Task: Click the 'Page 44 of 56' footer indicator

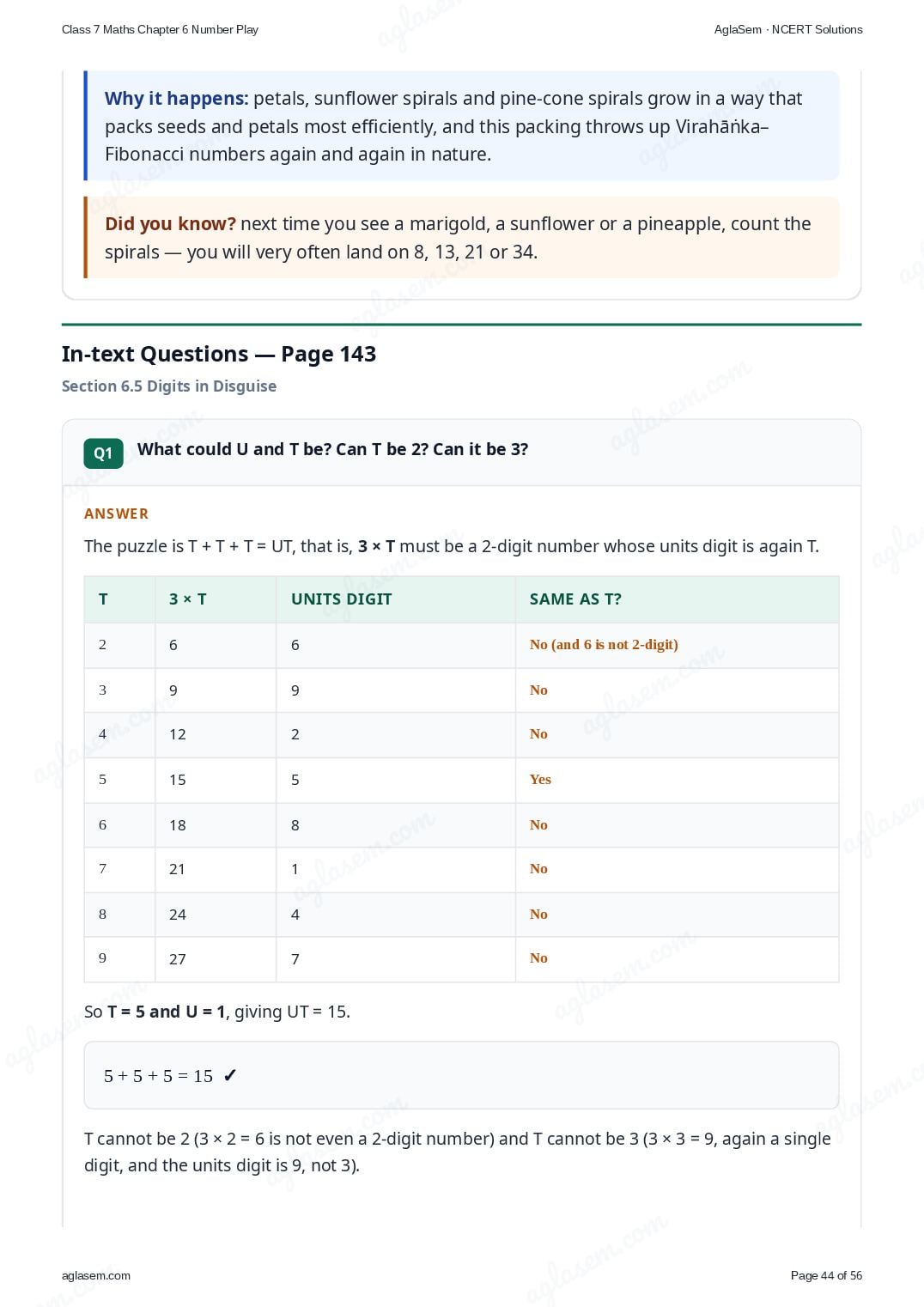Action: coord(826,1275)
